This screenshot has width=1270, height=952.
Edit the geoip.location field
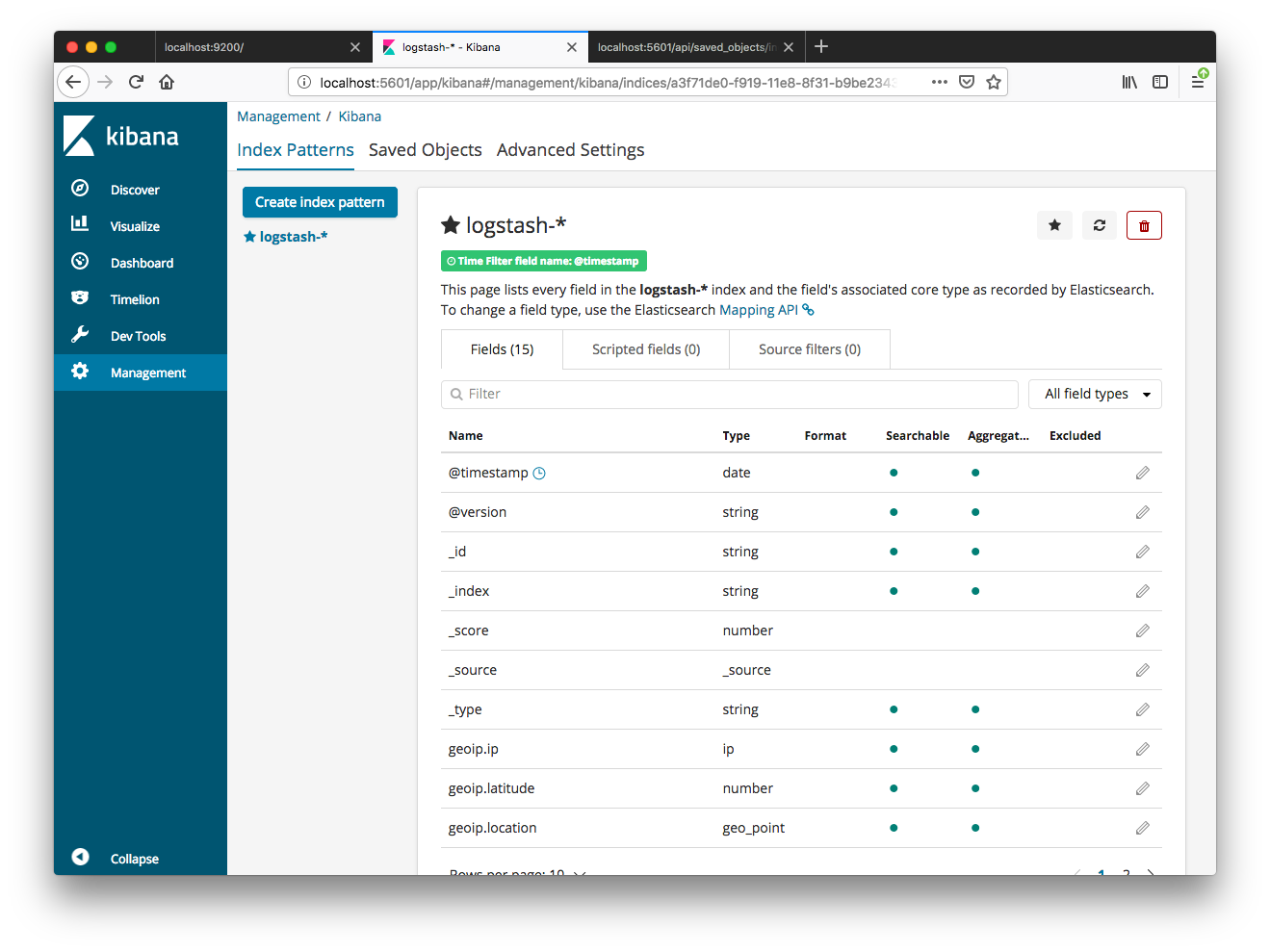tap(1142, 828)
